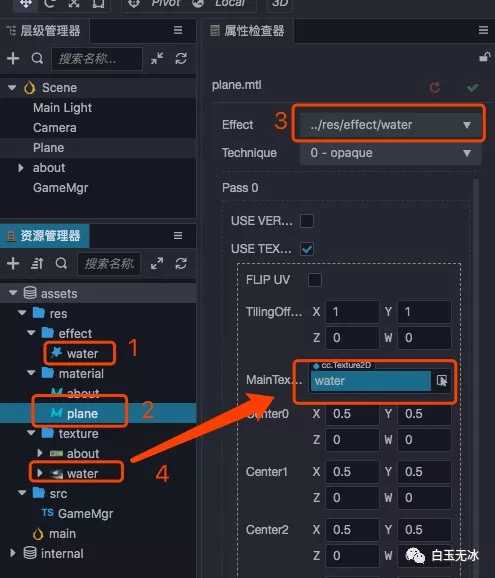The image size is (495, 578).
Task: Collapse the res folder arrow
Action: pyautogui.click(x=22, y=313)
